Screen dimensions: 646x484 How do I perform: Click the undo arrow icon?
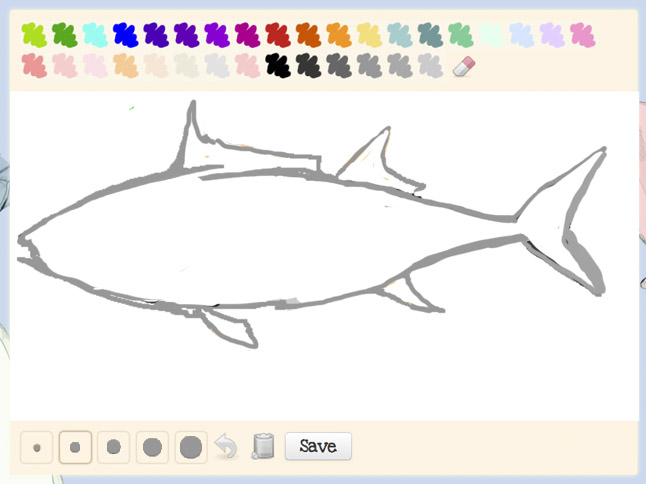(226, 446)
